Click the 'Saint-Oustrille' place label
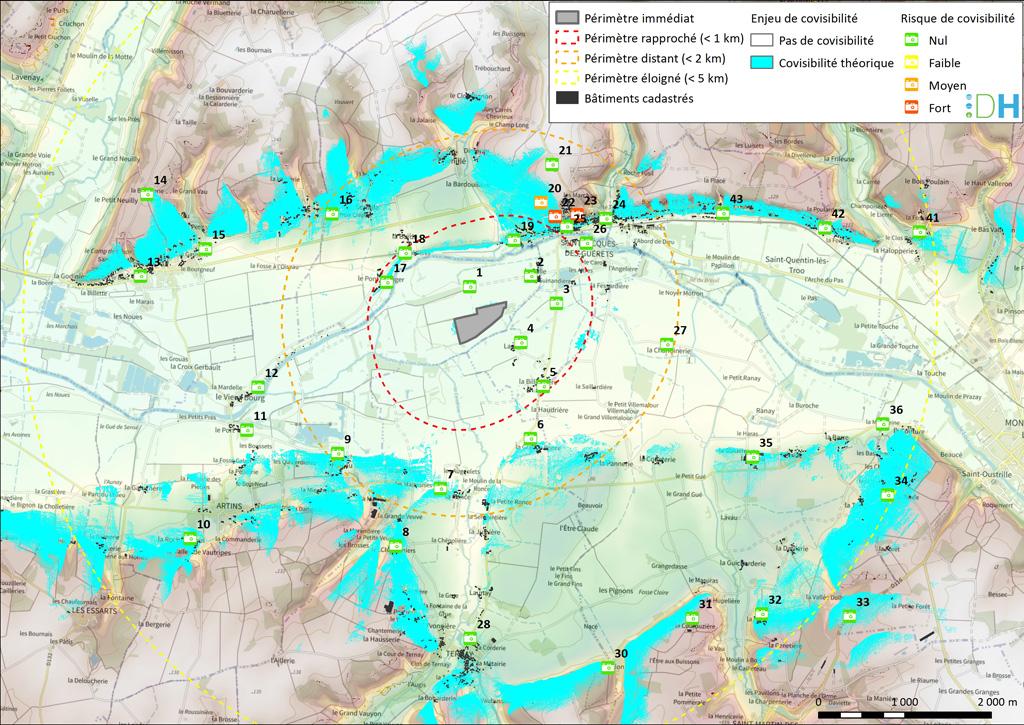The width and height of the screenshot is (1024, 725). [x=987, y=474]
